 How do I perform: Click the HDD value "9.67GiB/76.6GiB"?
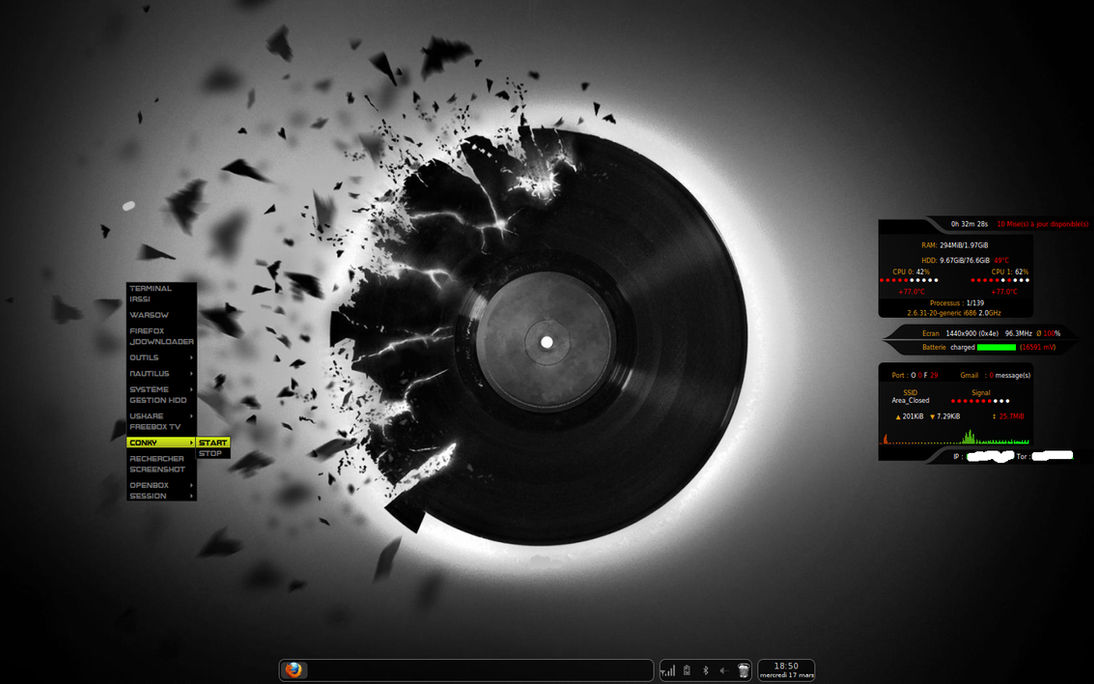pyautogui.click(x=964, y=260)
